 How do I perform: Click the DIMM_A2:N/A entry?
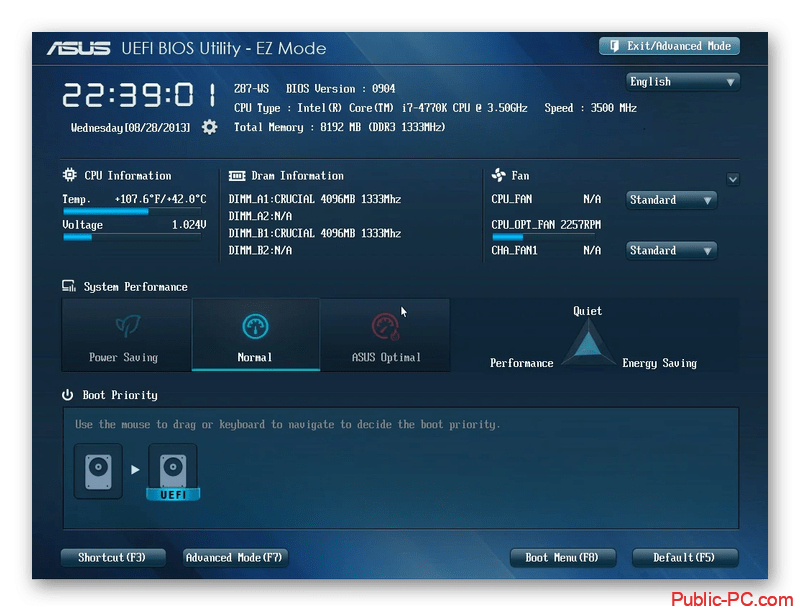pyautogui.click(x=260, y=216)
